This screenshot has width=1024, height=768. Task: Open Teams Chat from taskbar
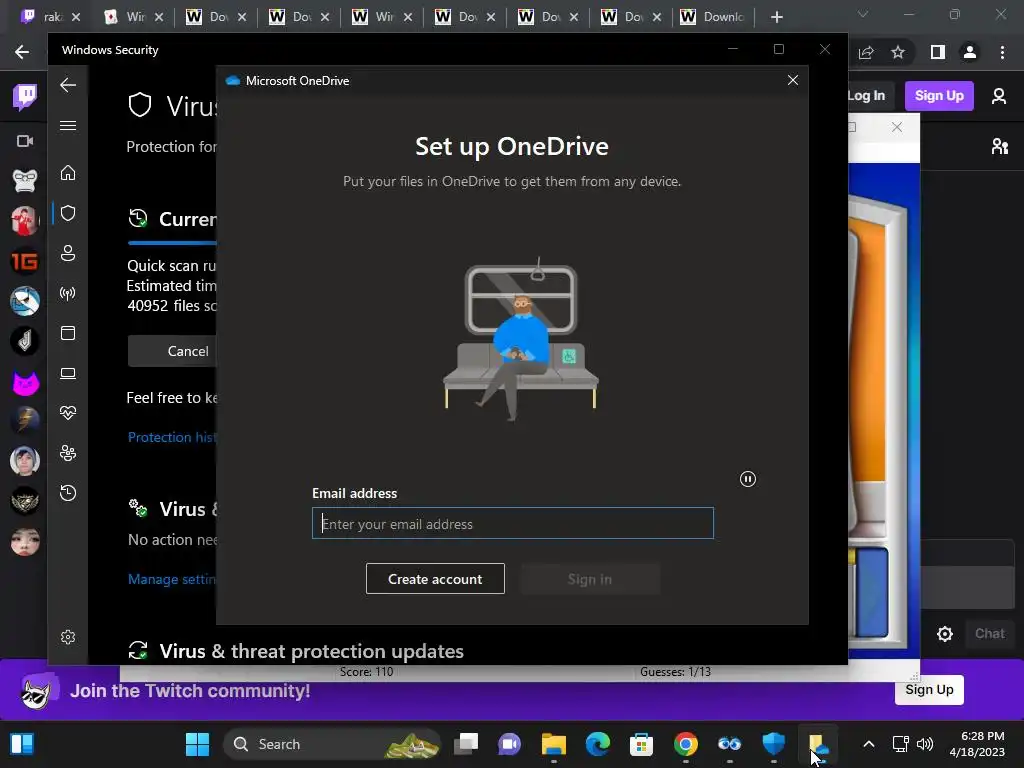click(509, 744)
